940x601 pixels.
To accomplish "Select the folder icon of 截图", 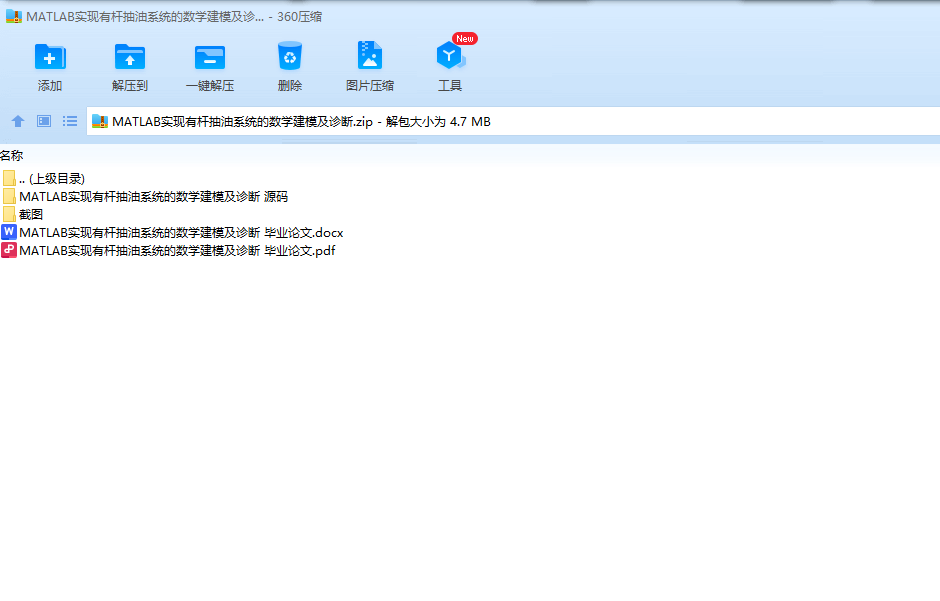I will [x=9, y=215].
